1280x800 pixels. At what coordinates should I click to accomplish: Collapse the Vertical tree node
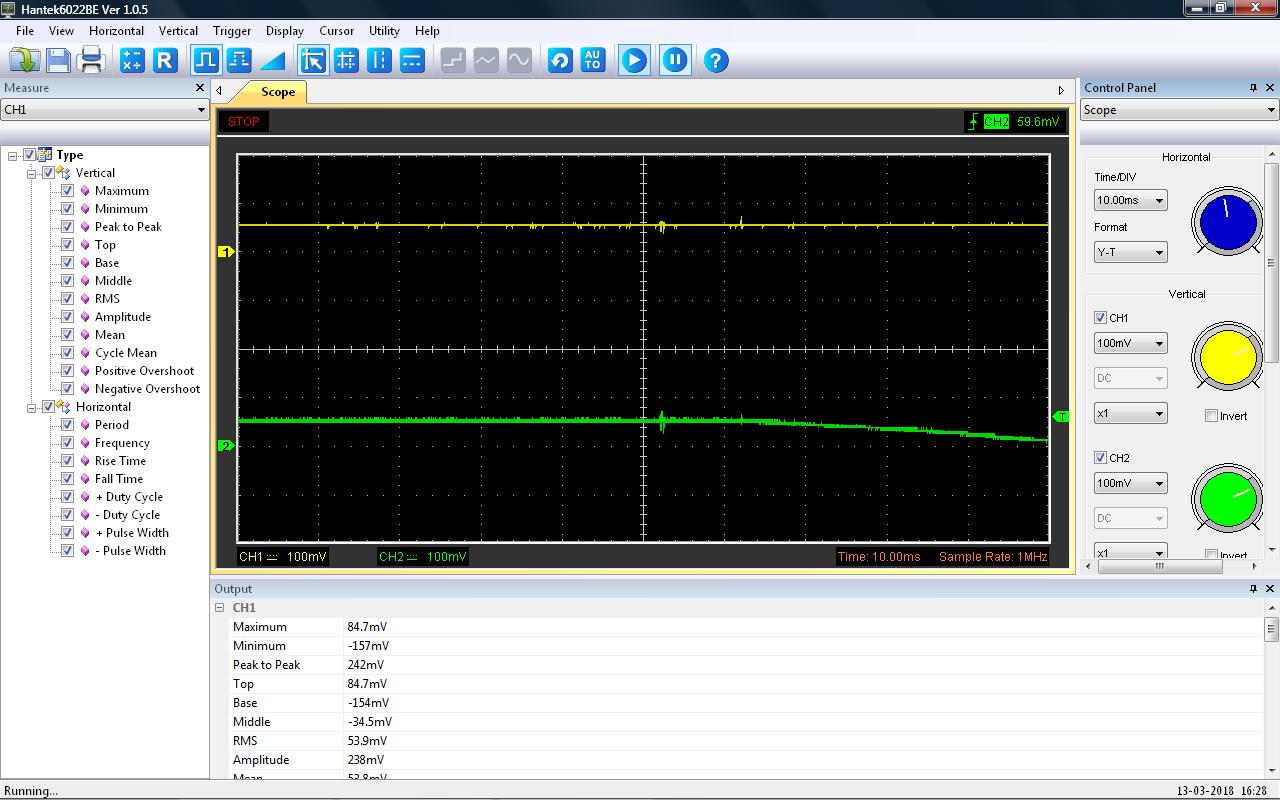pyautogui.click(x=31, y=173)
